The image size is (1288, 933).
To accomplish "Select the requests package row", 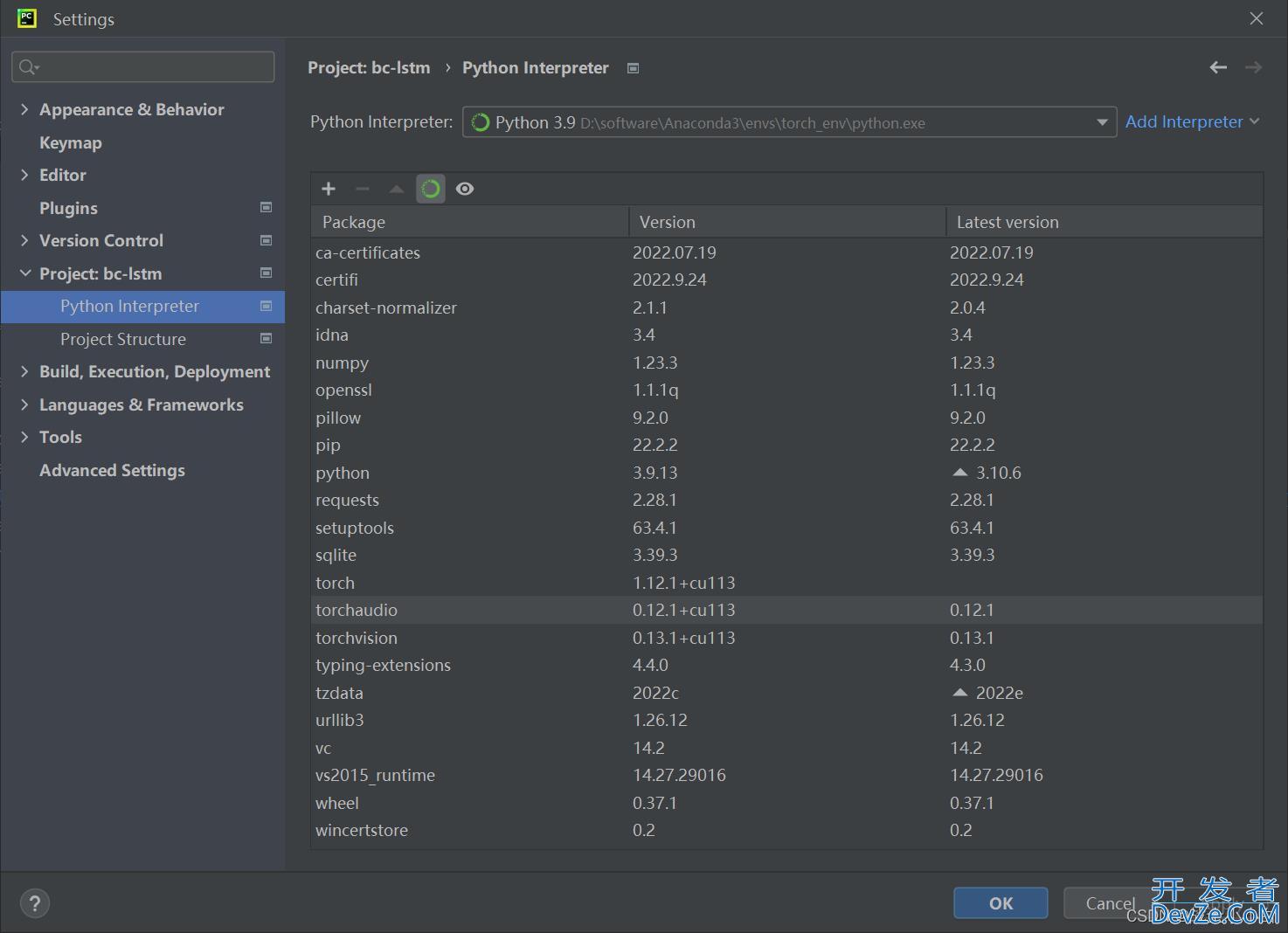I will (787, 500).
